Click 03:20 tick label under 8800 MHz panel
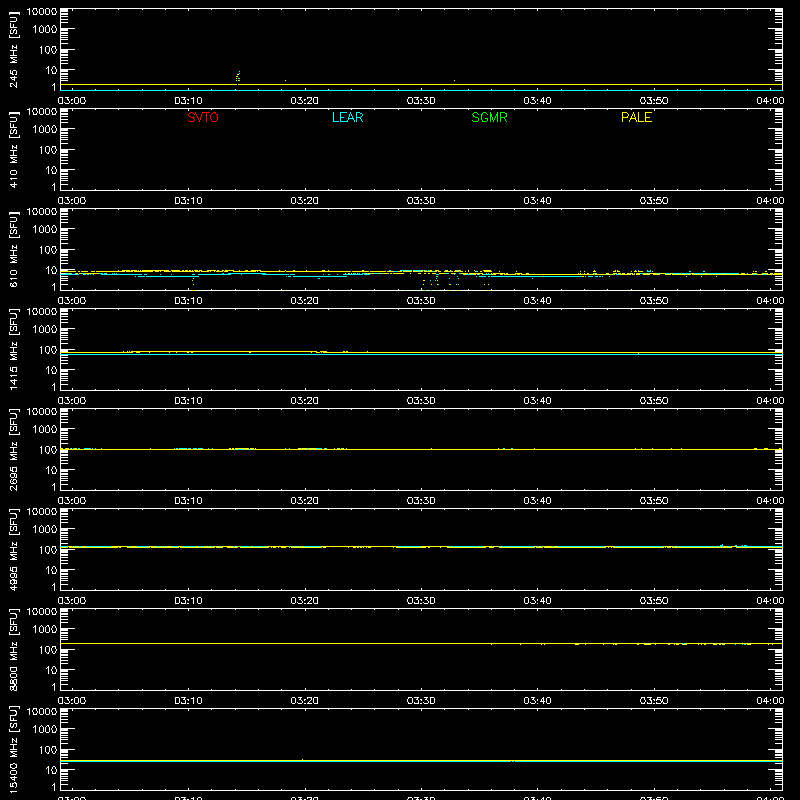The width and height of the screenshot is (800, 800). point(305,701)
